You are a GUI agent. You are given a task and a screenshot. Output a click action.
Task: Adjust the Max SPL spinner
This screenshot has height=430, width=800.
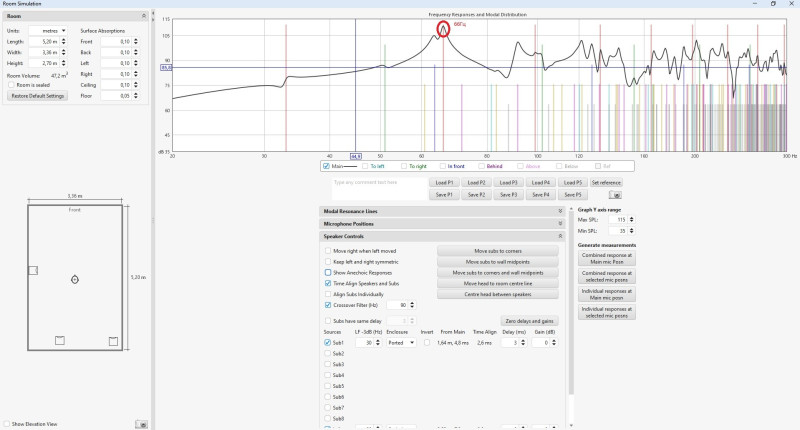click(x=632, y=220)
